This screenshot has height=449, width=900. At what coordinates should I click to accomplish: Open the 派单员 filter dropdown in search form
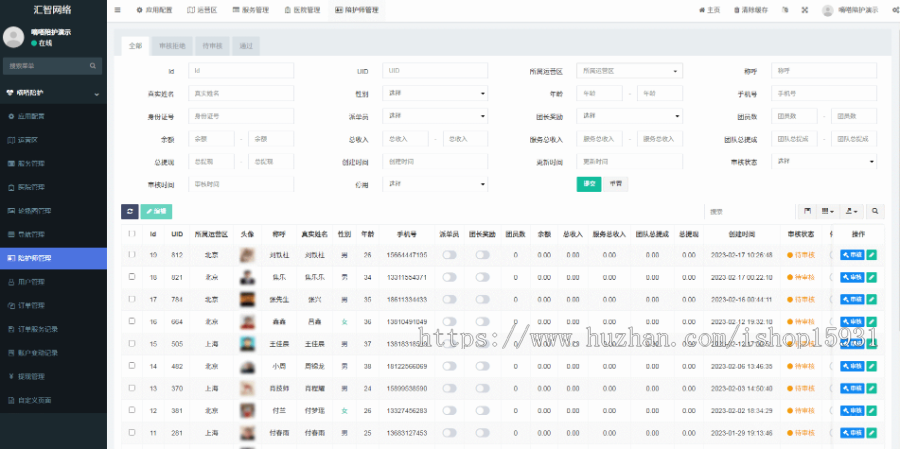click(435, 116)
